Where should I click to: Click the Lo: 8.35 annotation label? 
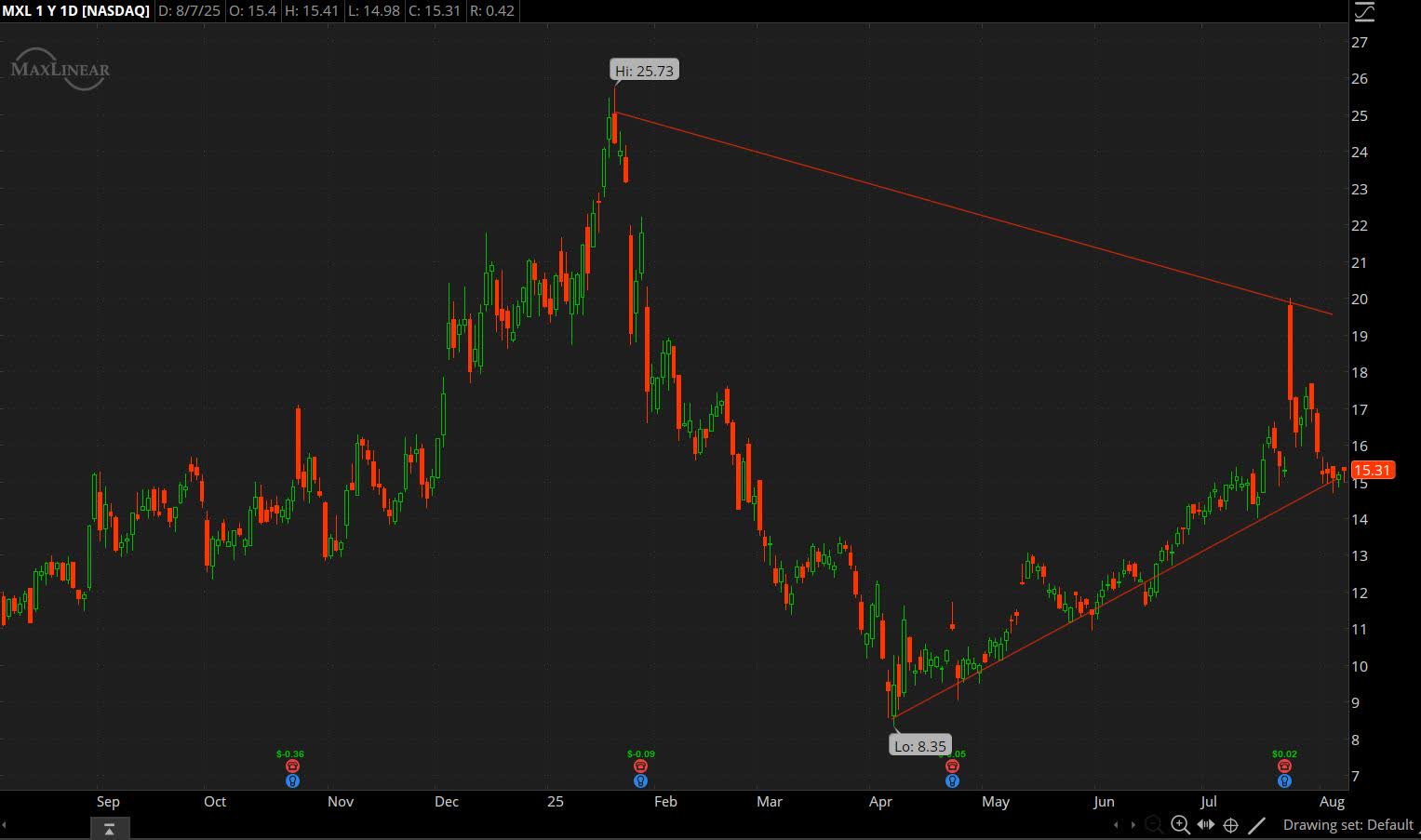coord(920,745)
